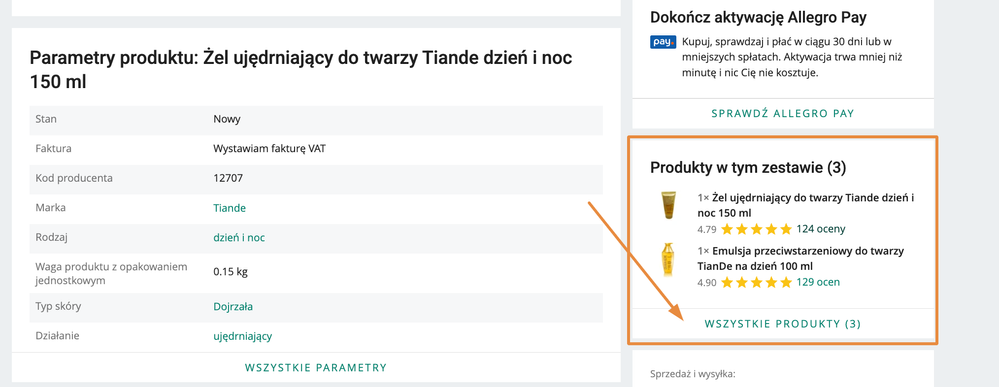Open the Tiande brand link

[229, 208]
